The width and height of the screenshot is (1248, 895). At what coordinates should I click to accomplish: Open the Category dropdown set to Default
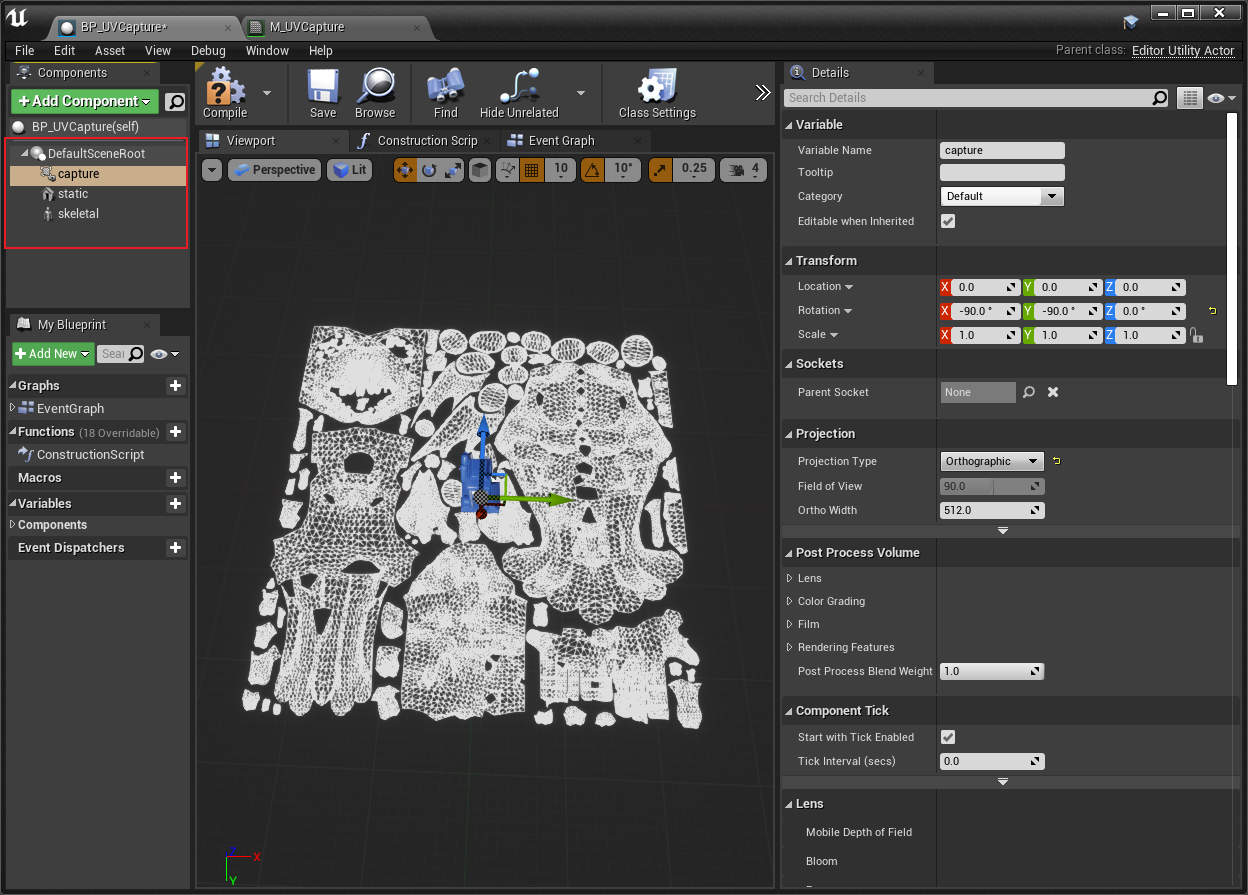[1001, 197]
